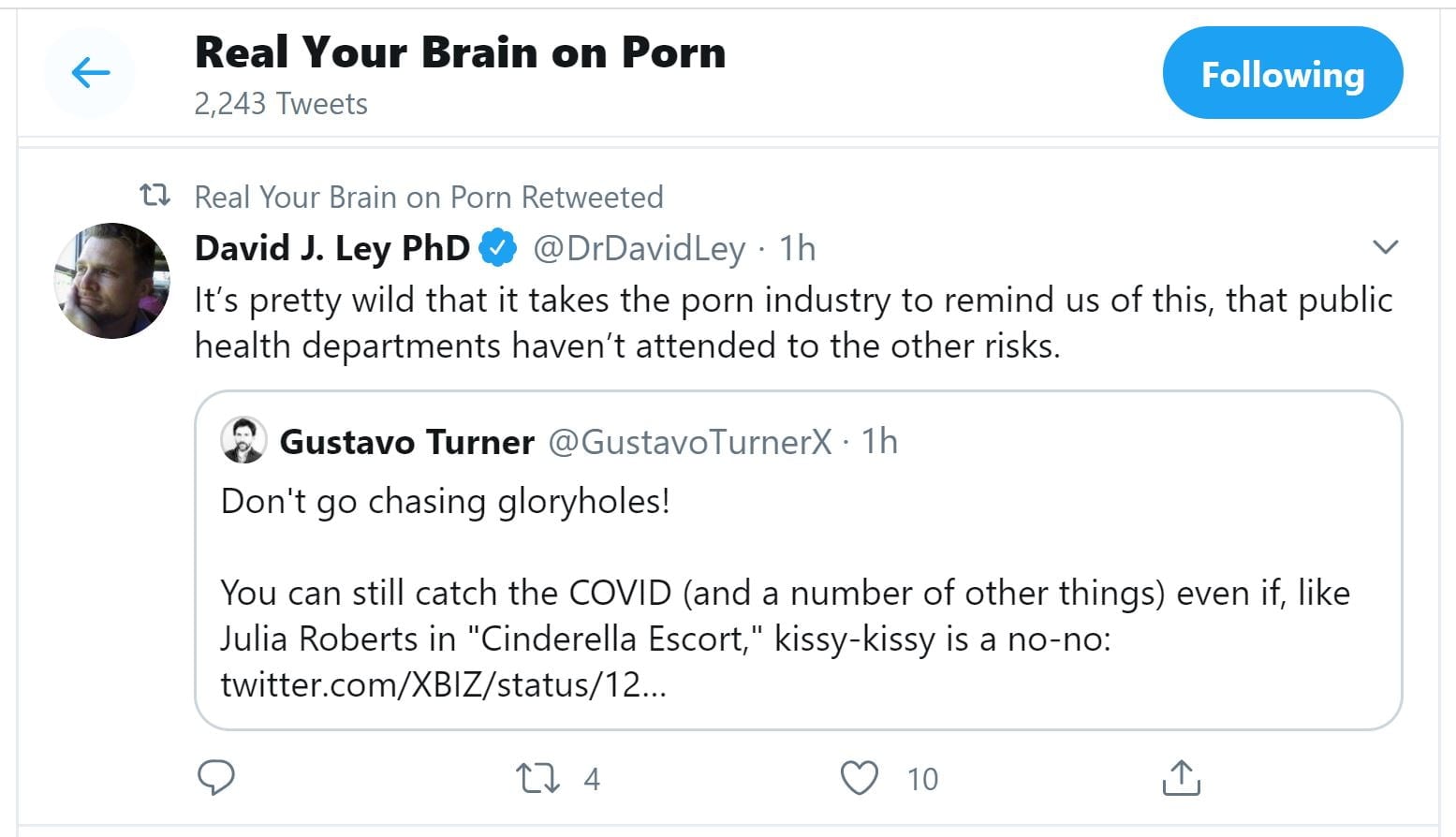Open the @DrDavidLey handle link
1456x837 pixels.
coord(639,248)
